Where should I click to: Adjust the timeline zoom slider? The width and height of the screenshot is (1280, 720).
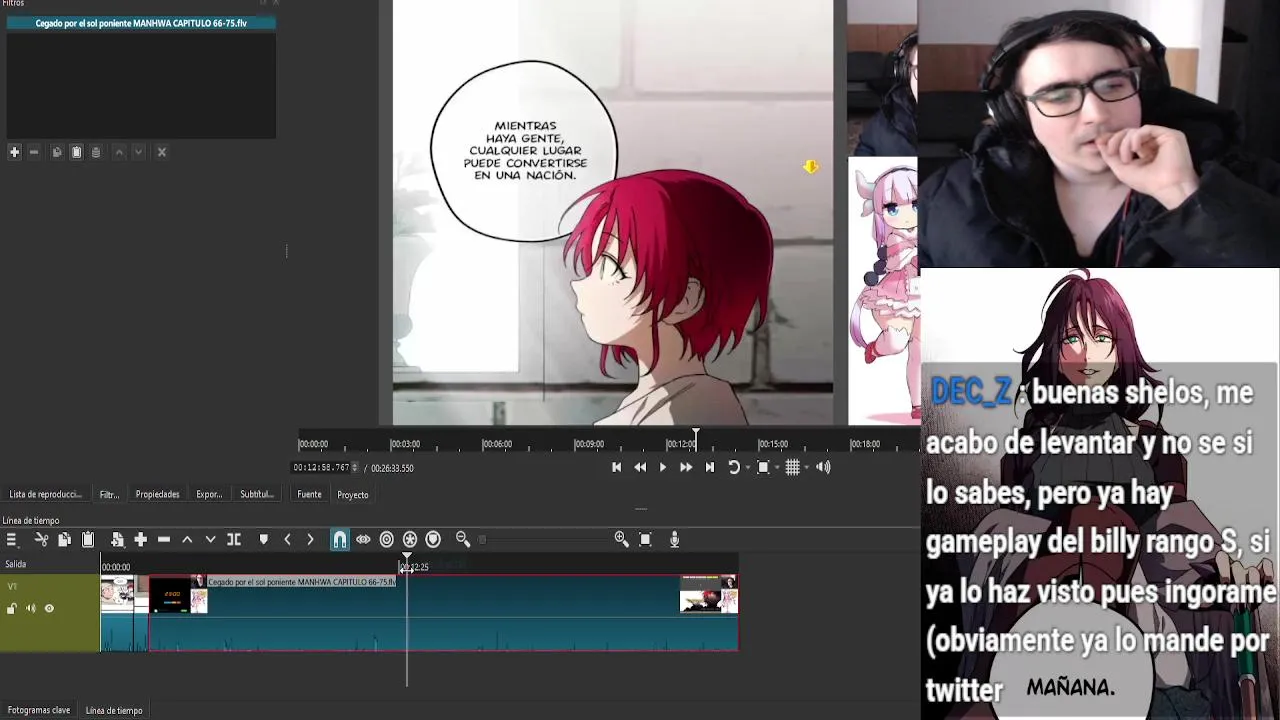pos(545,539)
